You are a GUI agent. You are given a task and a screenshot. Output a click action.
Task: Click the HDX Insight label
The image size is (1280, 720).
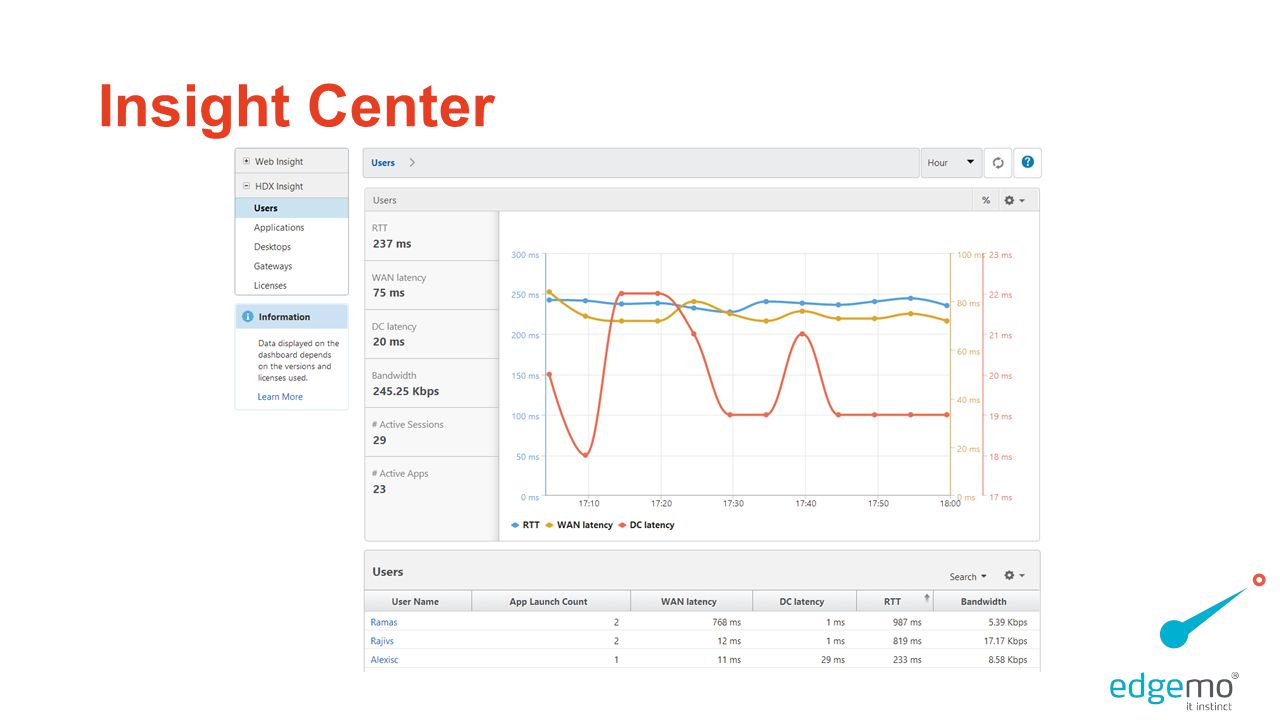point(279,186)
